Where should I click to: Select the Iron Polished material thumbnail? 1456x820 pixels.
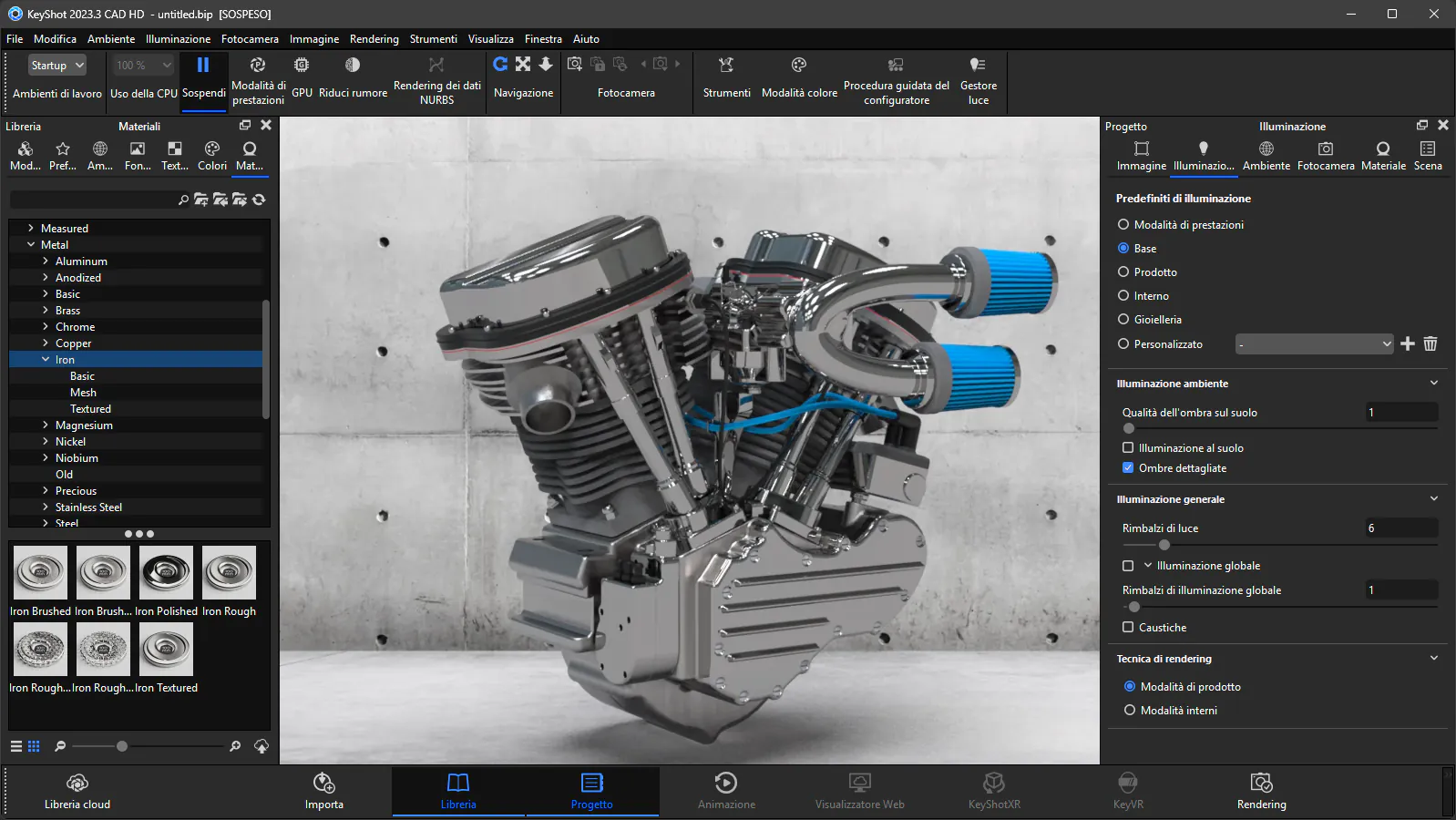click(166, 573)
